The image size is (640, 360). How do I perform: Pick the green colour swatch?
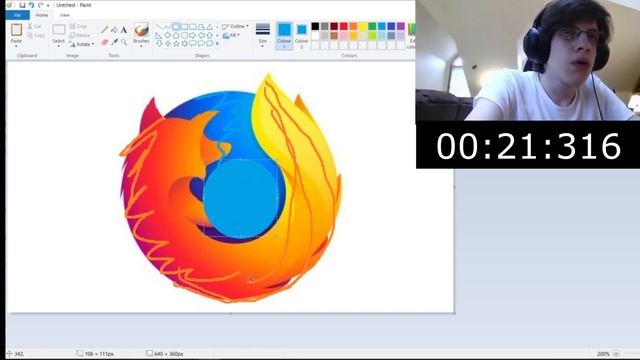click(372, 27)
